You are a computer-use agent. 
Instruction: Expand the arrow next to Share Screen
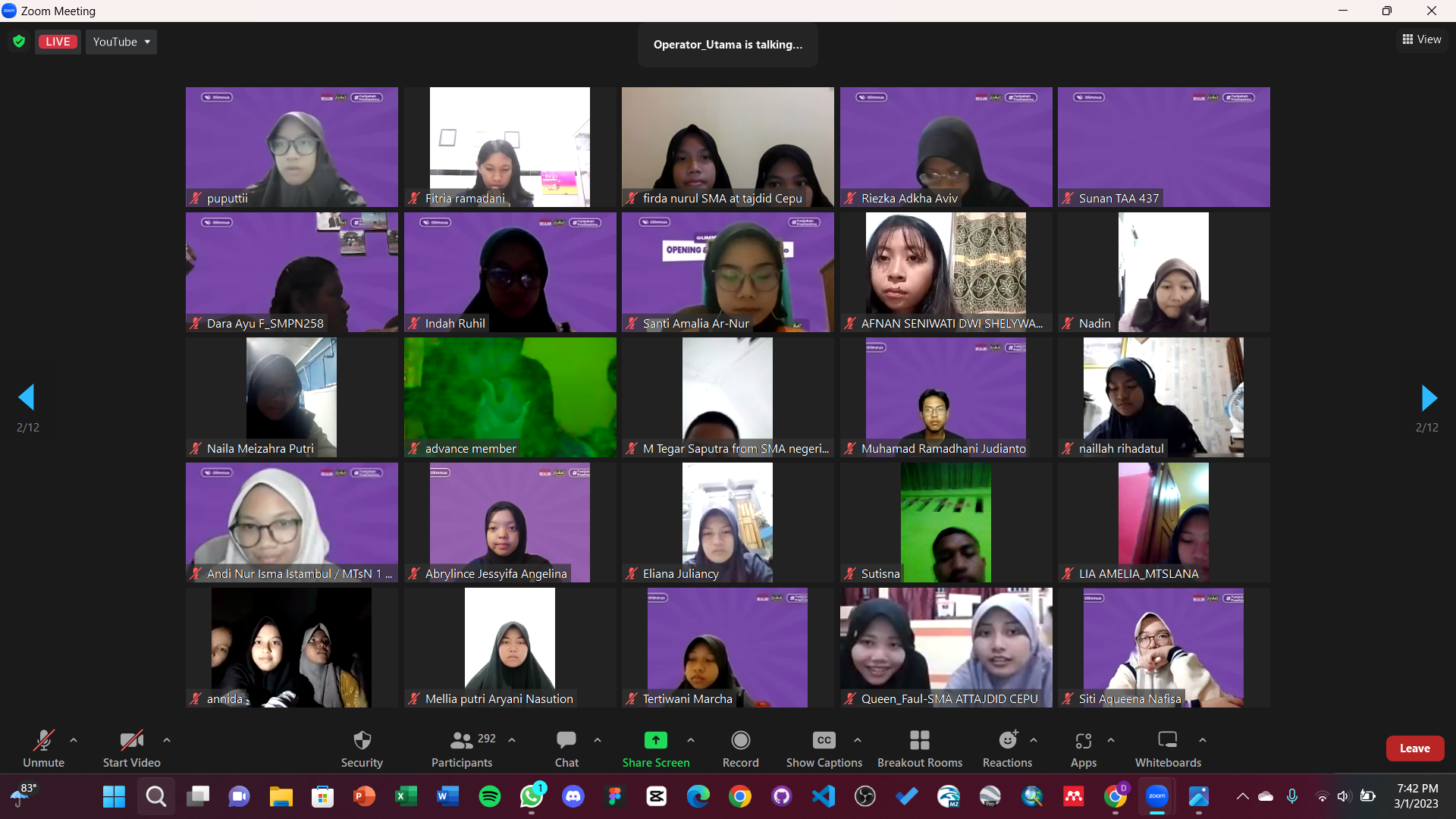[x=690, y=740]
